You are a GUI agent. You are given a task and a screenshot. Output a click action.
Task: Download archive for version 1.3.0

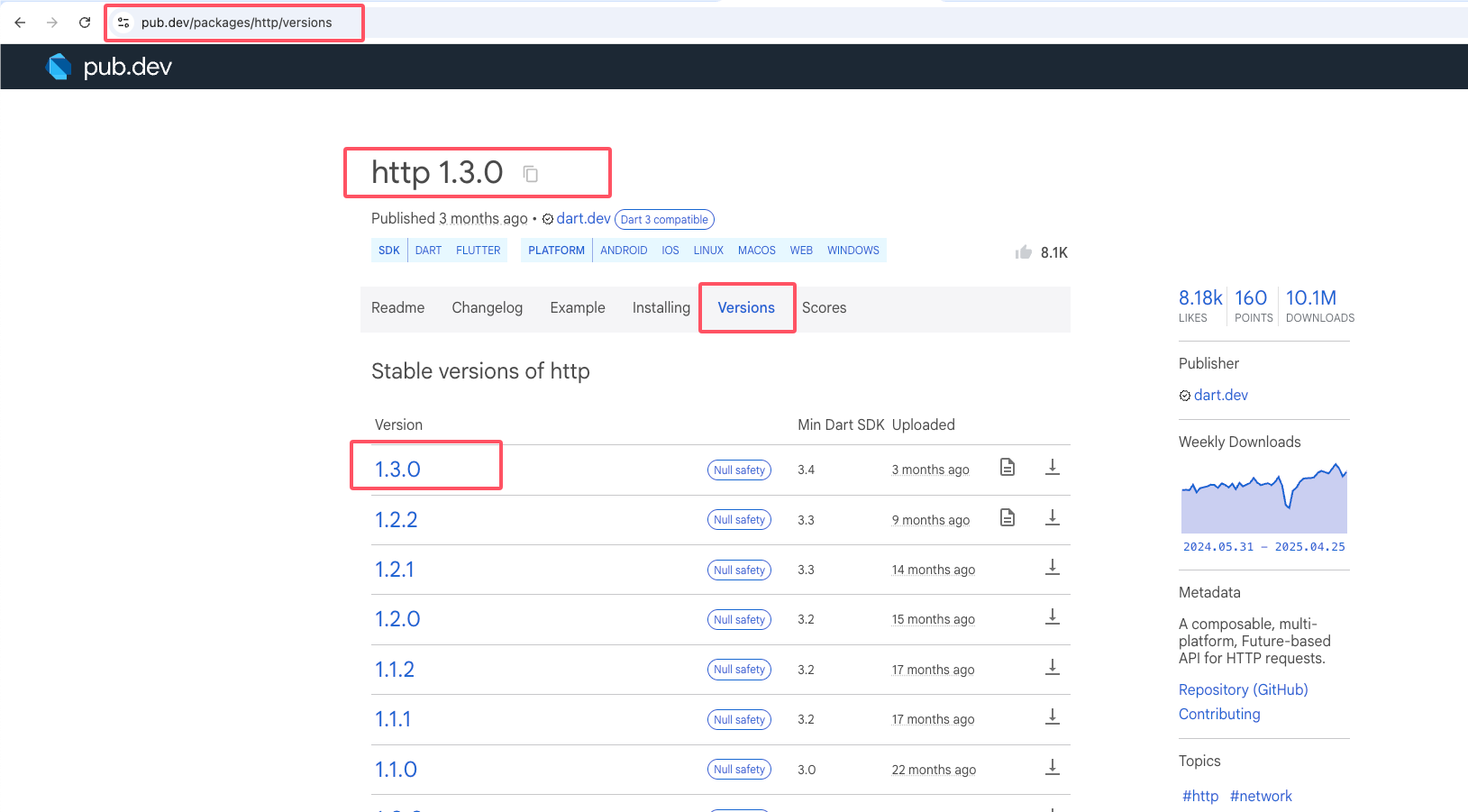1052,467
